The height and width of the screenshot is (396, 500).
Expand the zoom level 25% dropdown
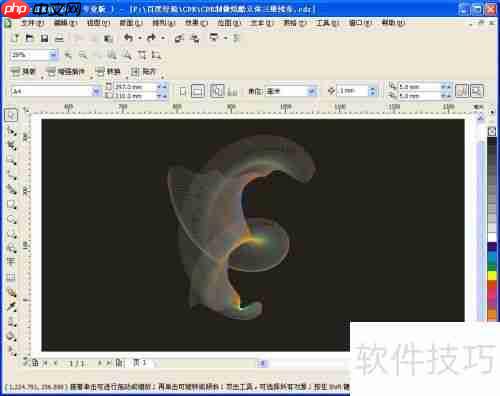[53, 55]
